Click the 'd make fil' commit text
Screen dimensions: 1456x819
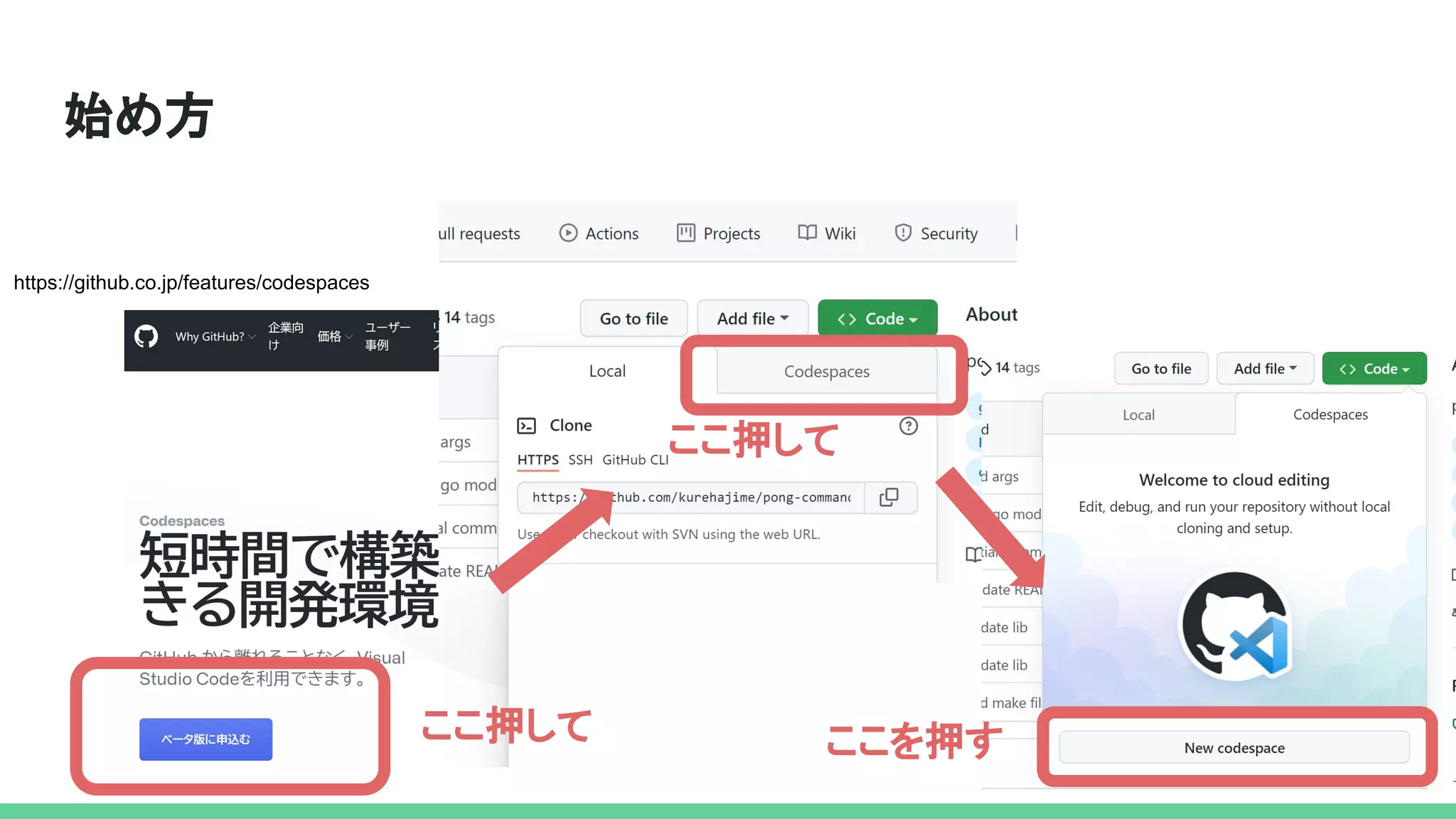tap(1011, 702)
